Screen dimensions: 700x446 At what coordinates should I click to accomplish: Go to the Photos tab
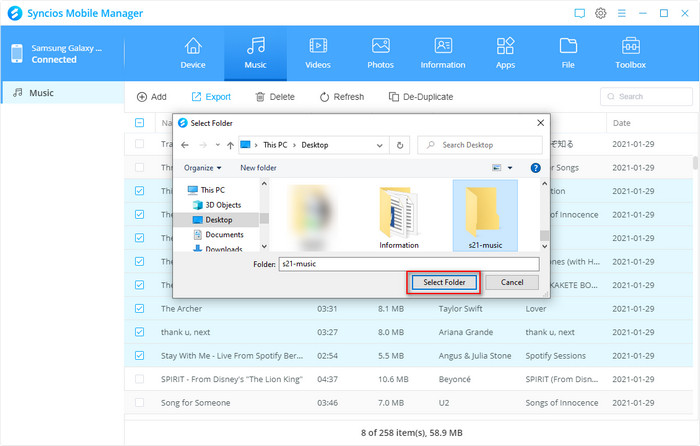click(x=380, y=53)
